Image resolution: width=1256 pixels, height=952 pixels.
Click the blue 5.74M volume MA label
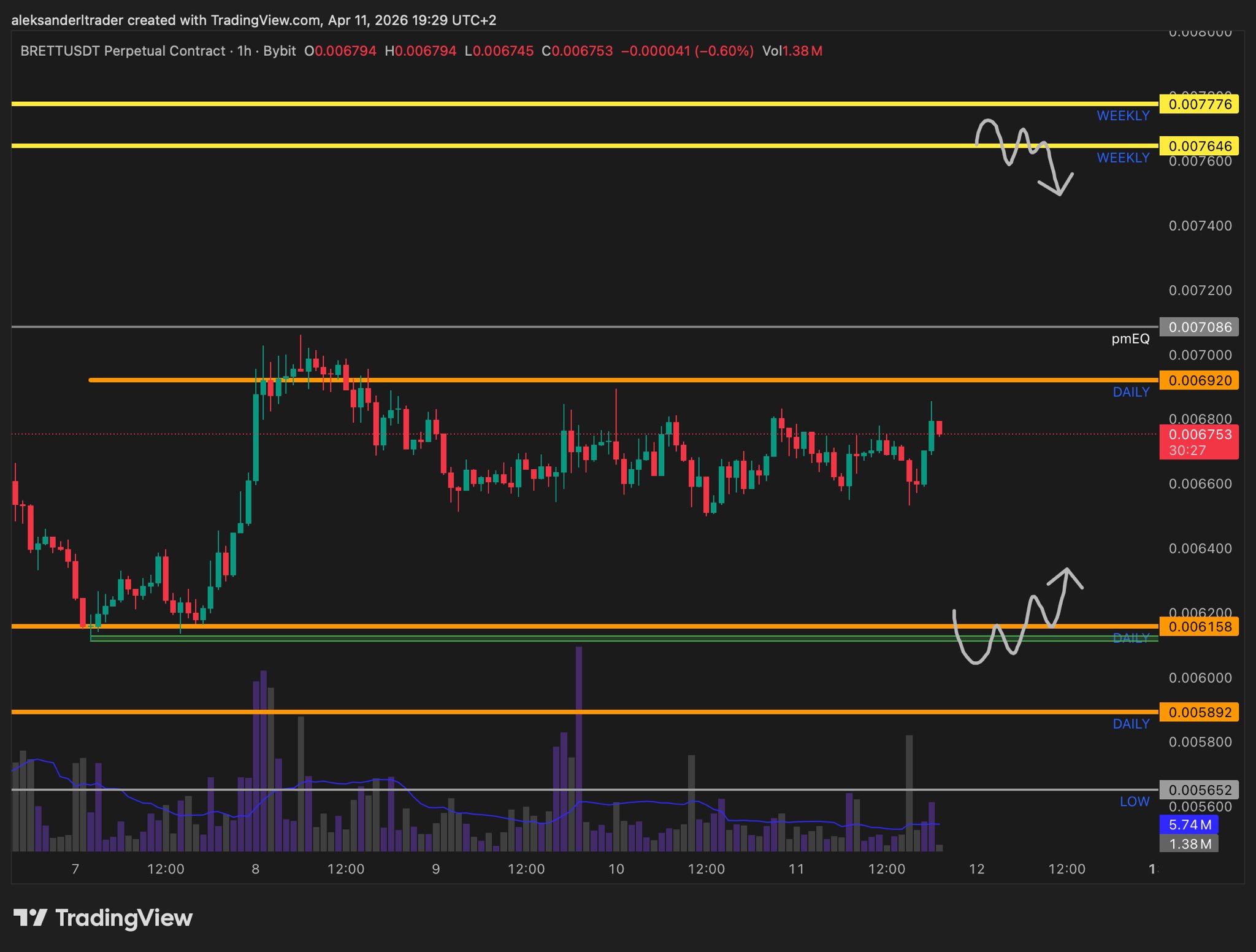tap(1189, 824)
